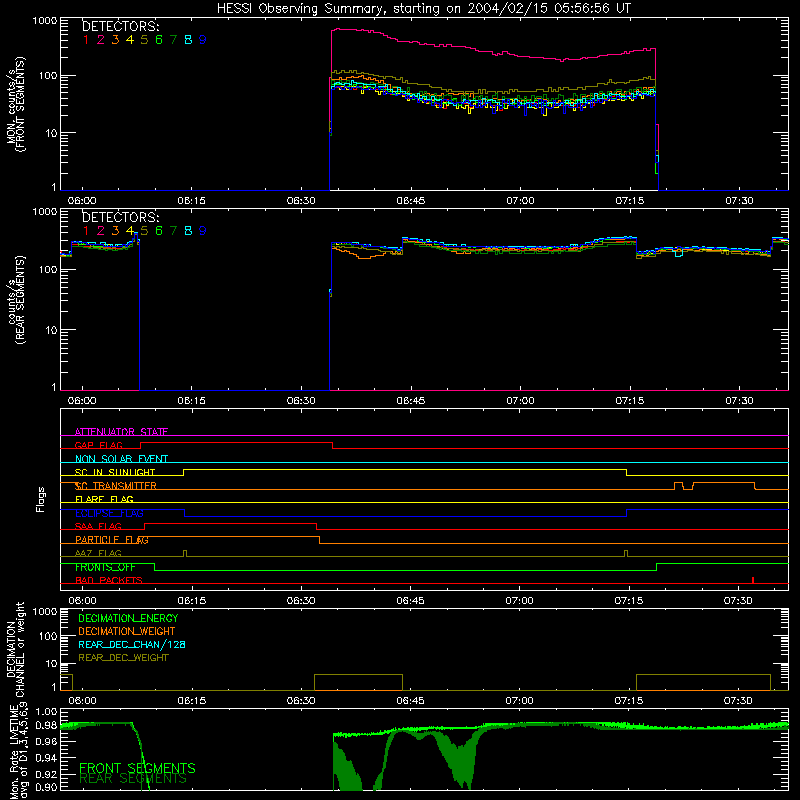
Task: Click the AAZ_FLAG pulse near 07:15
Action: pyautogui.click(x=626, y=554)
